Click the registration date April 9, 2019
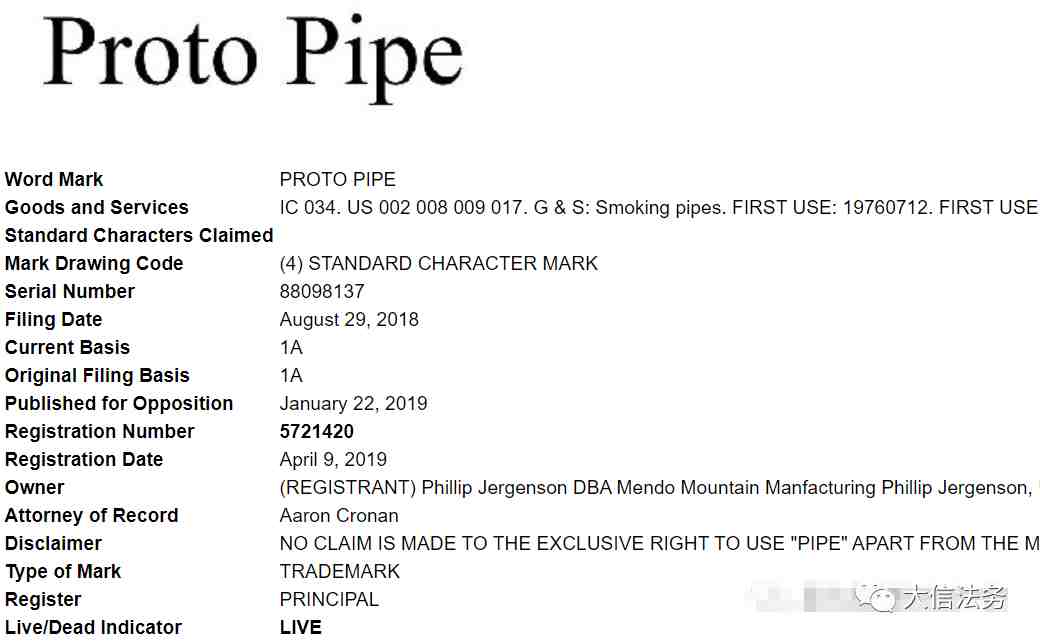The height and width of the screenshot is (643, 1040). coord(333,459)
